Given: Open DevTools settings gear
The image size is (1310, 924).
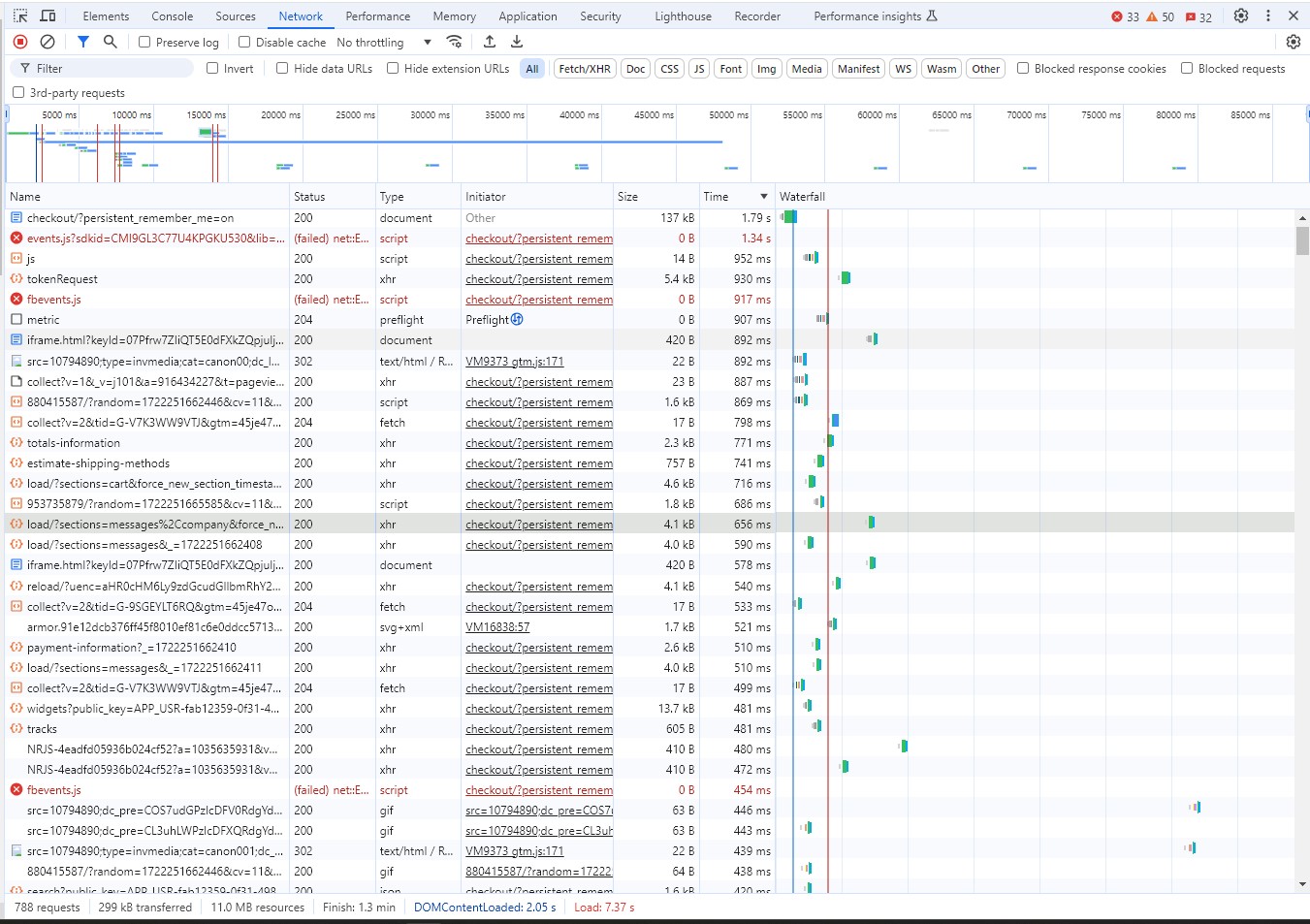Looking at the screenshot, I should click(x=1242, y=16).
